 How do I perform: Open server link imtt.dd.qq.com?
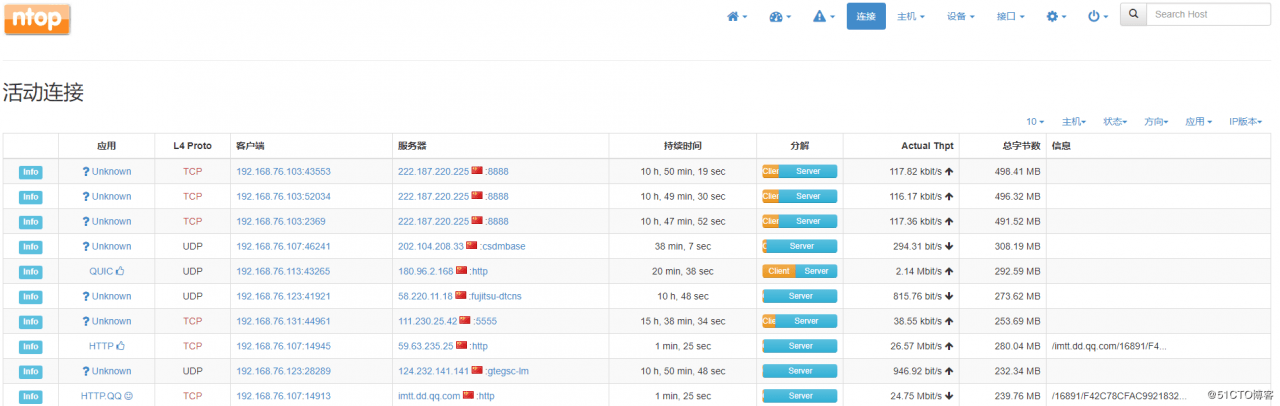click(x=429, y=396)
